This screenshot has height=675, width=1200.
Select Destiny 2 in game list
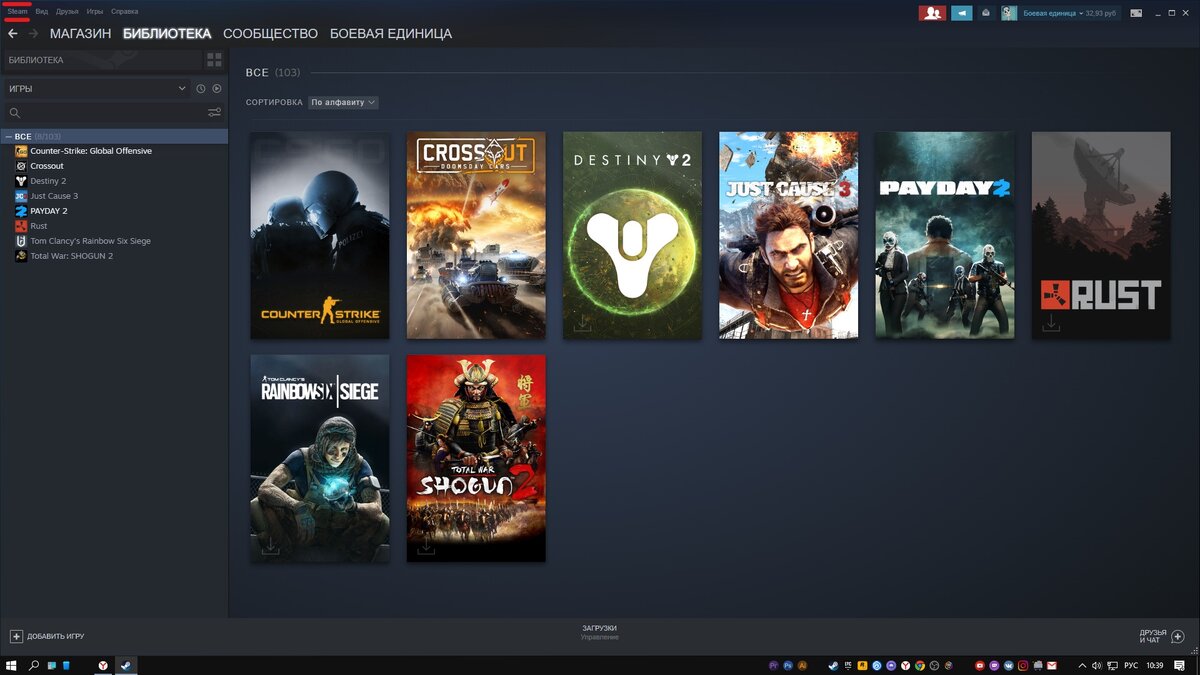point(48,181)
